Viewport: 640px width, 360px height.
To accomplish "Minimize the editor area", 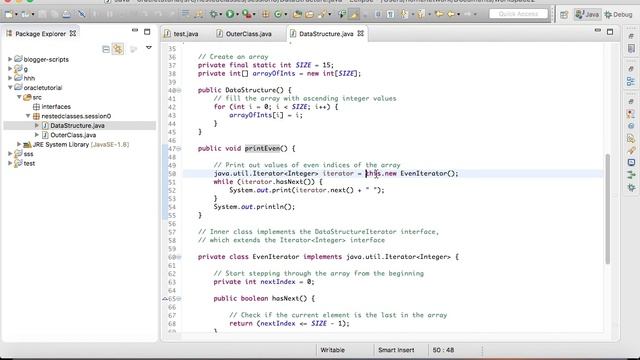I will click(598, 31).
